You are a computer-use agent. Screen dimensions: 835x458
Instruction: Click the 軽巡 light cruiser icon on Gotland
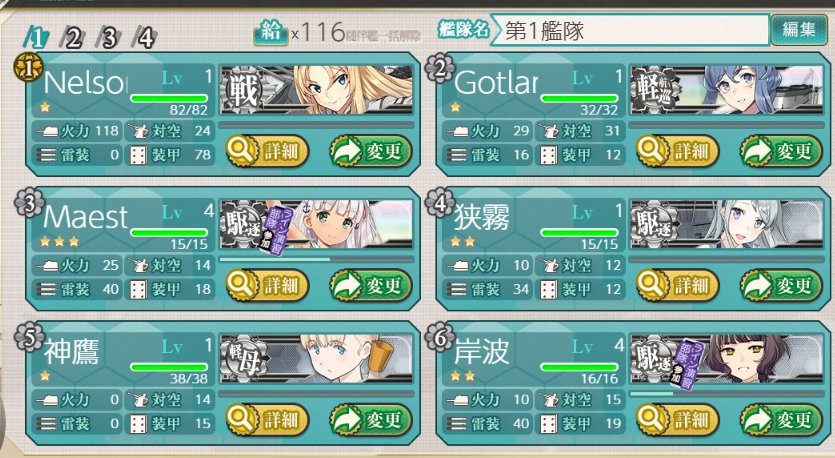click(x=654, y=89)
